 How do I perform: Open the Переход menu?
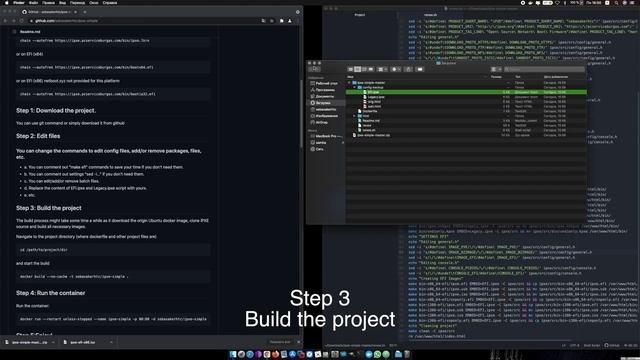tap(78, 2)
